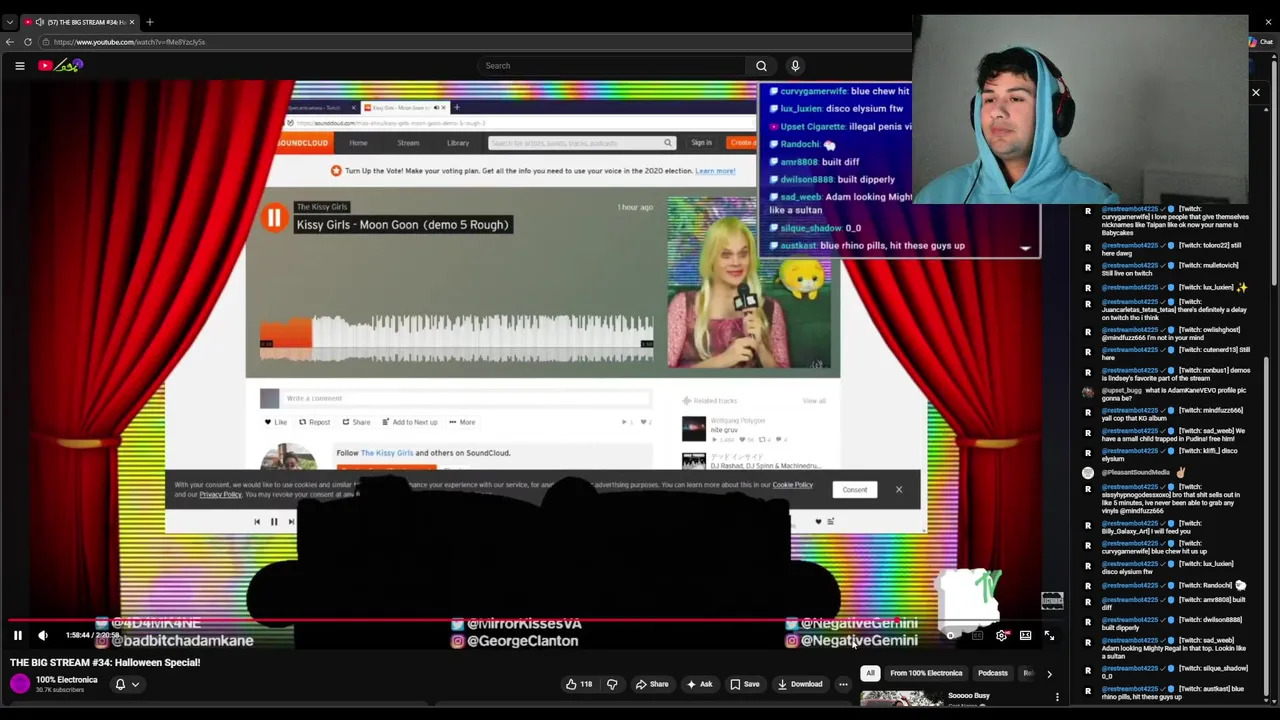Screen dimensions: 1280x720
Task: Select THE BIG STREAM #34 browser tab
Action: click(80, 22)
